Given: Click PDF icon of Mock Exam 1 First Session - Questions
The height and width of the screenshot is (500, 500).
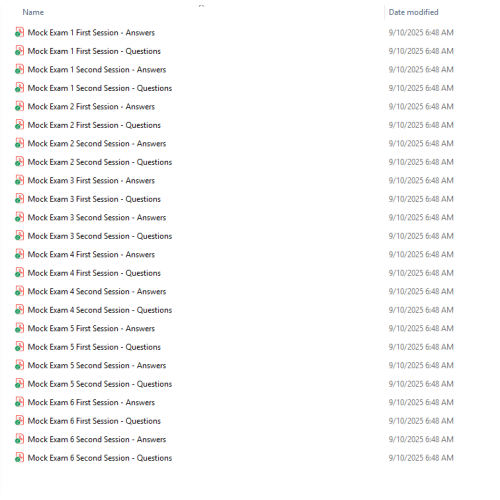Looking at the screenshot, I should click(x=19, y=51).
